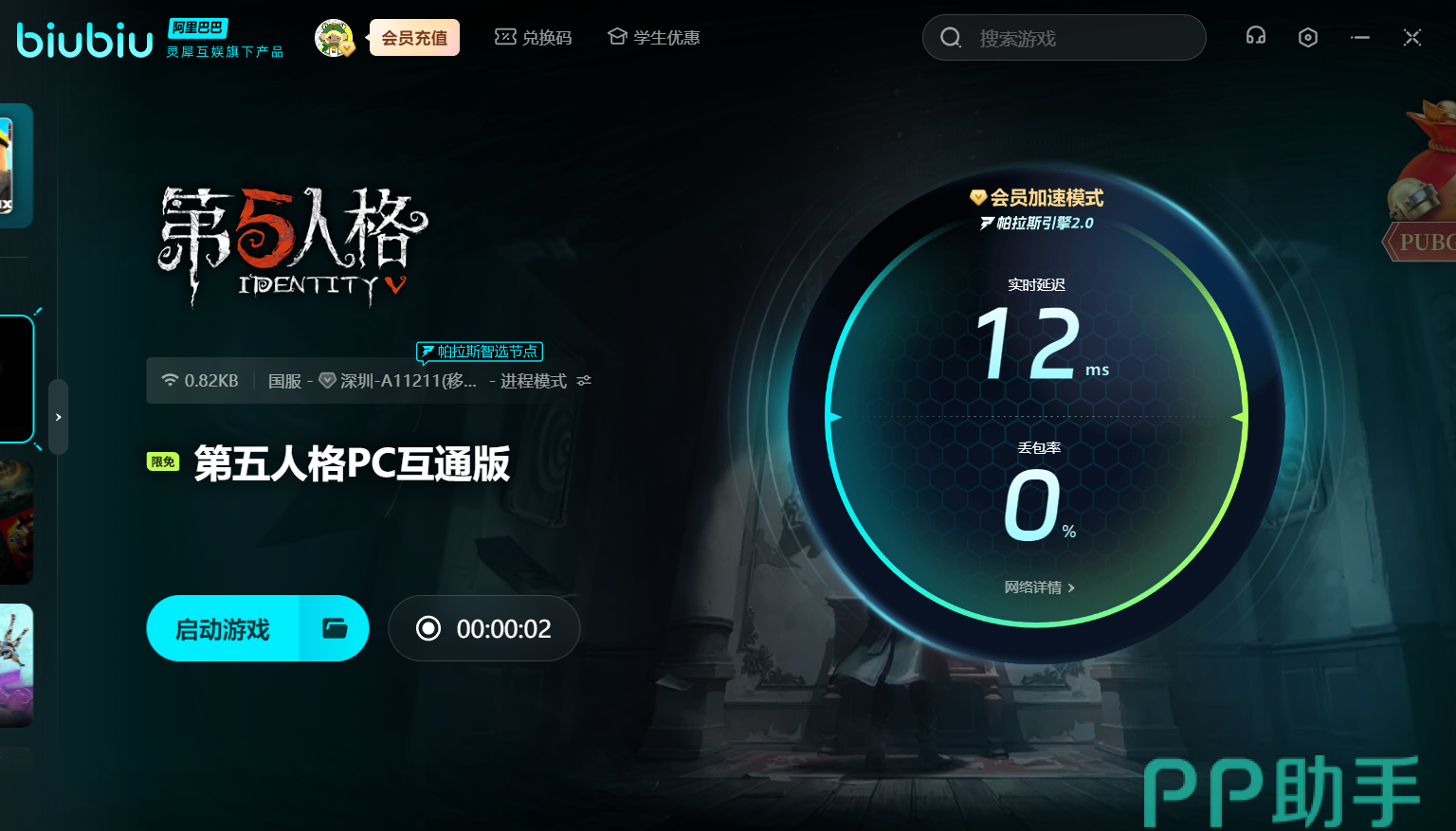
Task: Click the 限免 free badge
Action: point(163,462)
